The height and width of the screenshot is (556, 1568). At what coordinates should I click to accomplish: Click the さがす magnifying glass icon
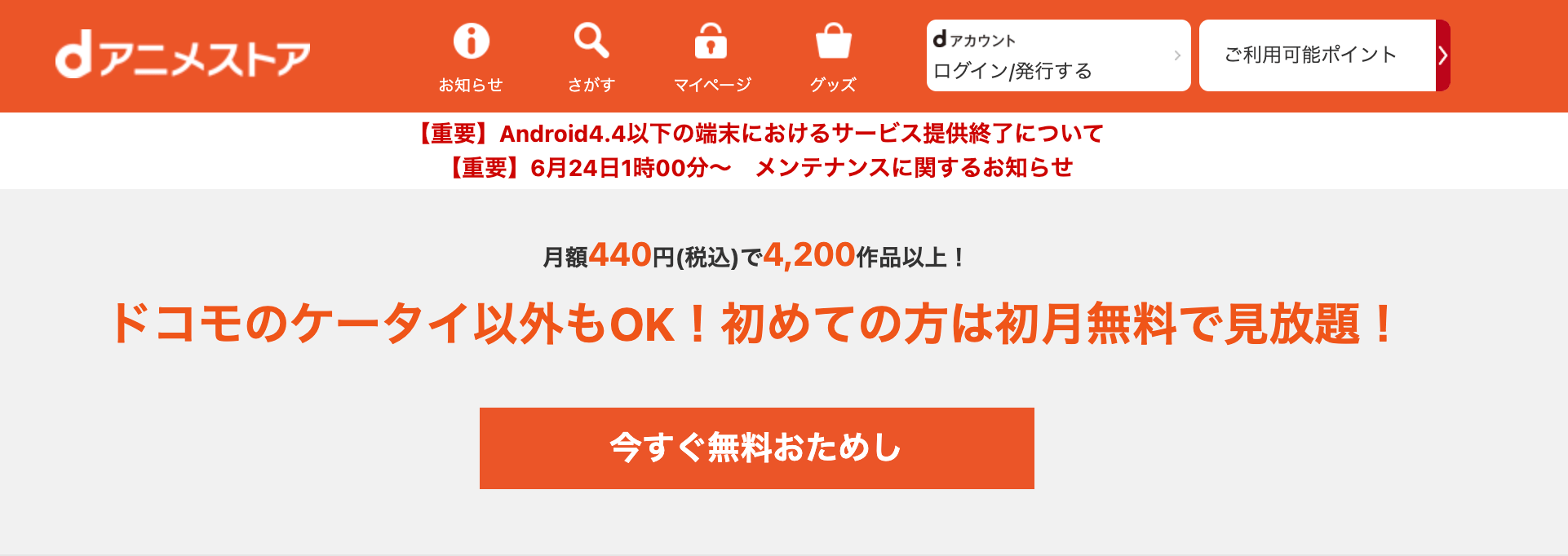(x=591, y=40)
